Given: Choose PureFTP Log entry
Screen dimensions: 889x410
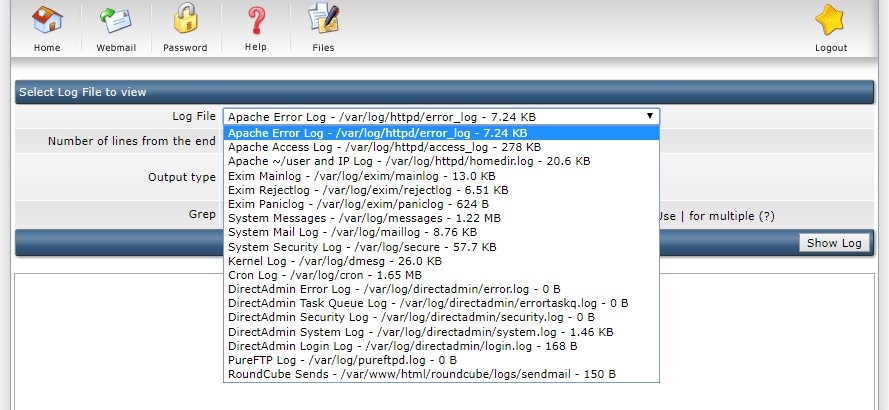Looking at the screenshot, I should (441, 360).
